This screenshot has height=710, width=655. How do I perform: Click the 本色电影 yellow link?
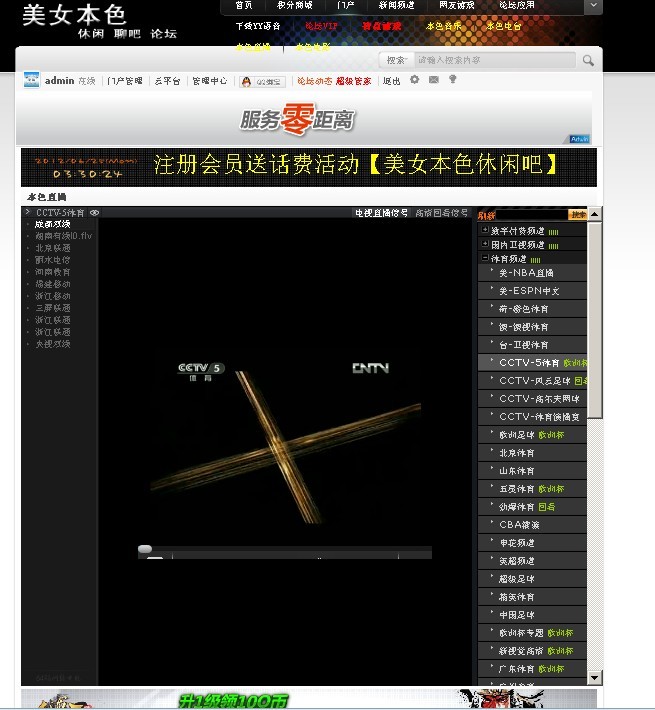click(x=313, y=47)
